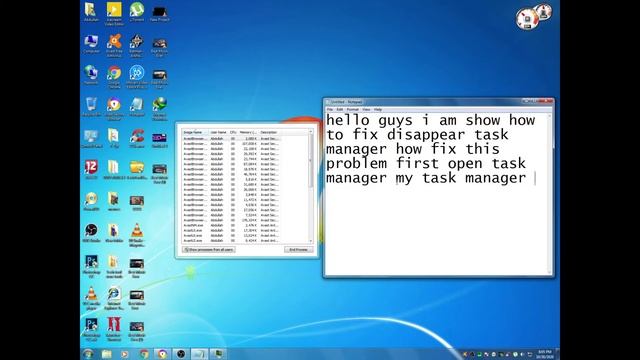The image size is (640, 360).
Task: Open Notepad File menu
Action: (330, 109)
